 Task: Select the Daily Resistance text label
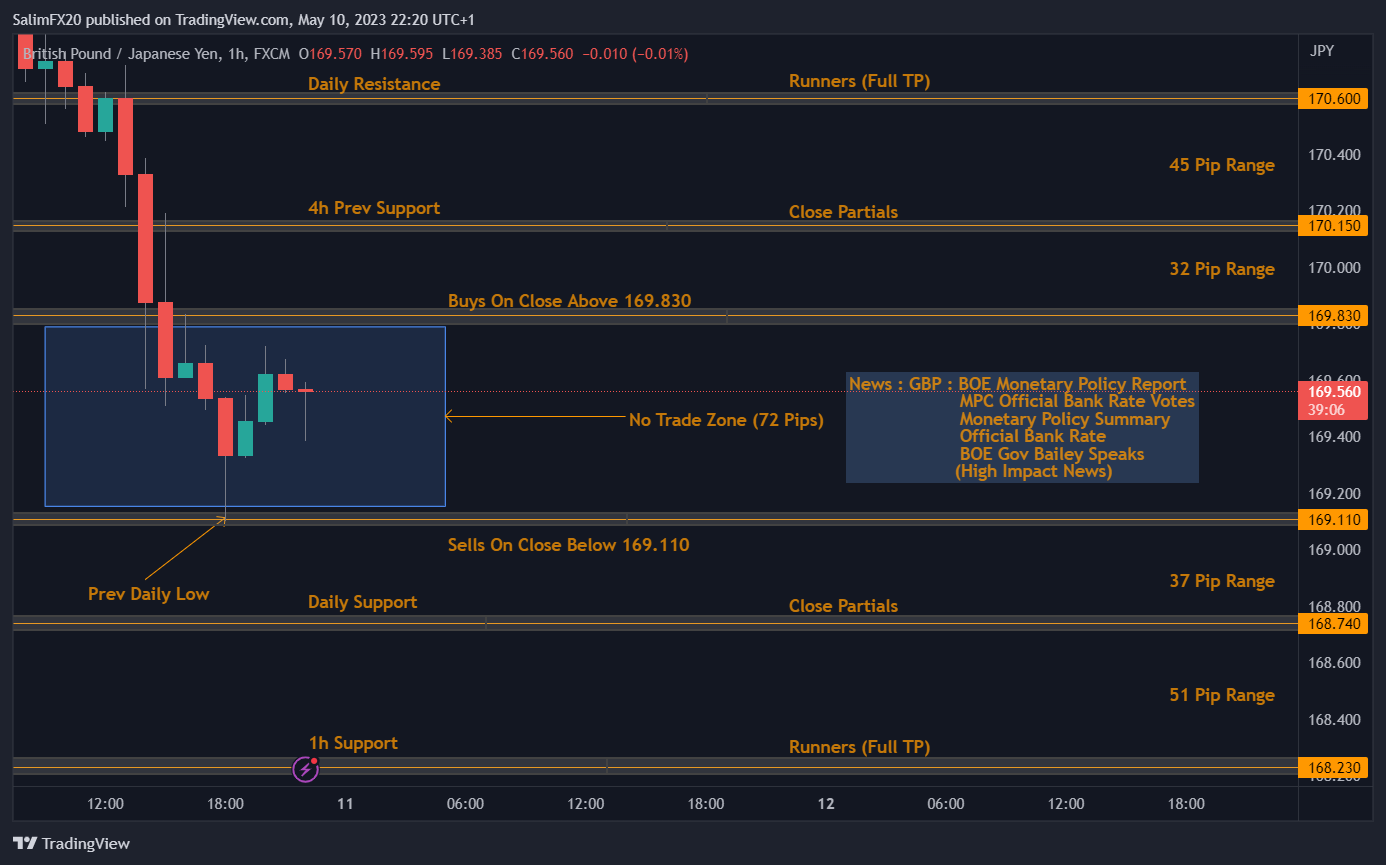[373, 84]
